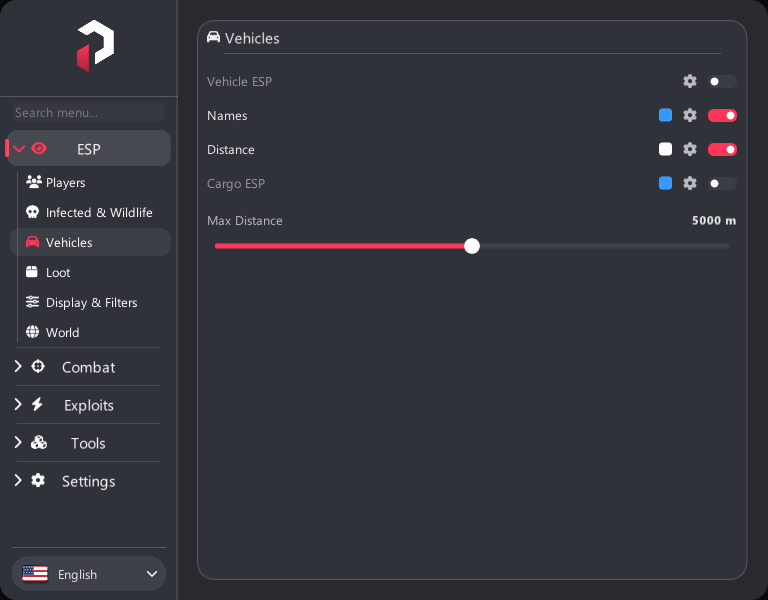Image resolution: width=768 pixels, height=600 pixels.
Task: Click the lightning bolt icon for Exploits
Action: point(37,404)
